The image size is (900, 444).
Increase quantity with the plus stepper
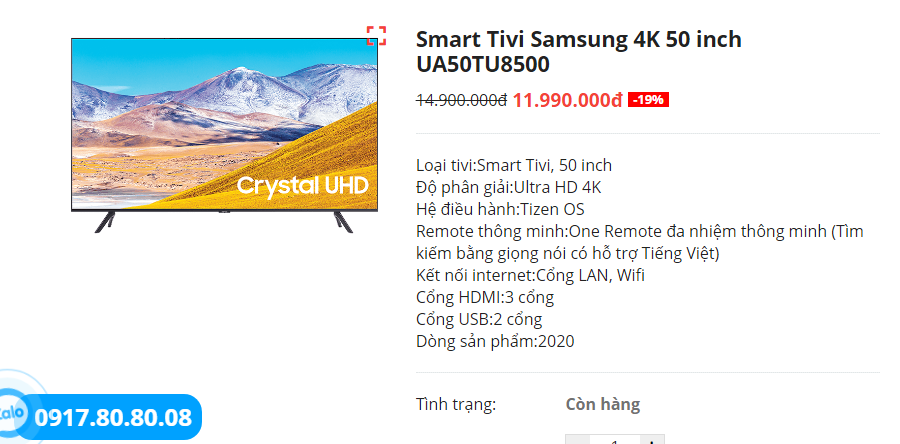(652, 441)
